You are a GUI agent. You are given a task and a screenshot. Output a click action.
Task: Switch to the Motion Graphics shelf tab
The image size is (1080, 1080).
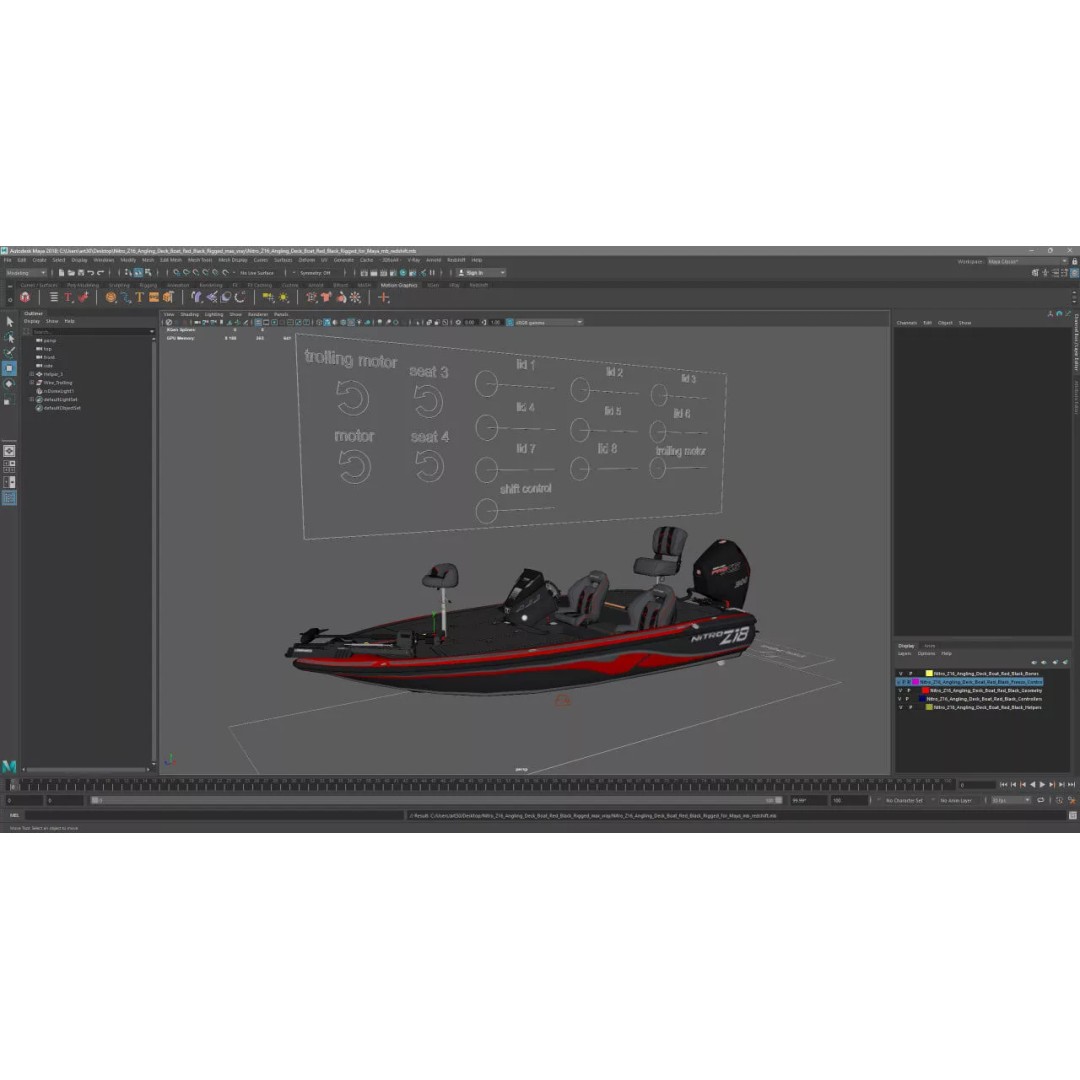(399, 285)
